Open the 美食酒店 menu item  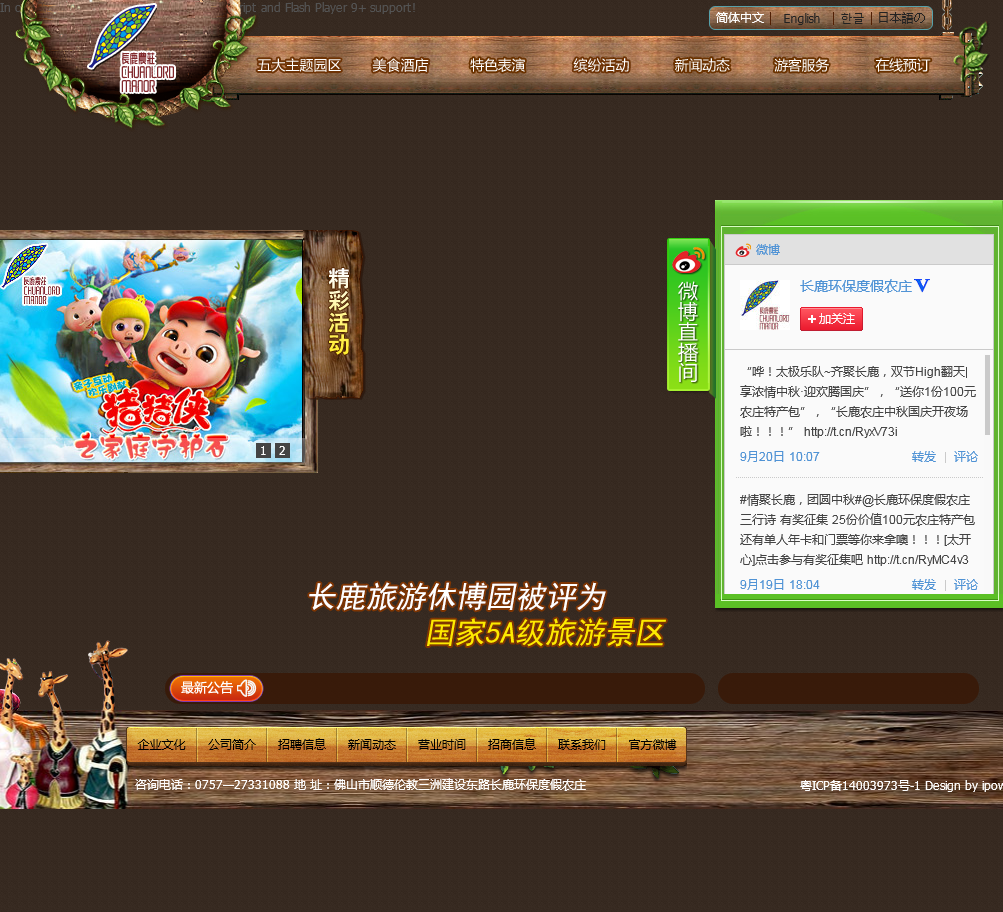pos(400,65)
